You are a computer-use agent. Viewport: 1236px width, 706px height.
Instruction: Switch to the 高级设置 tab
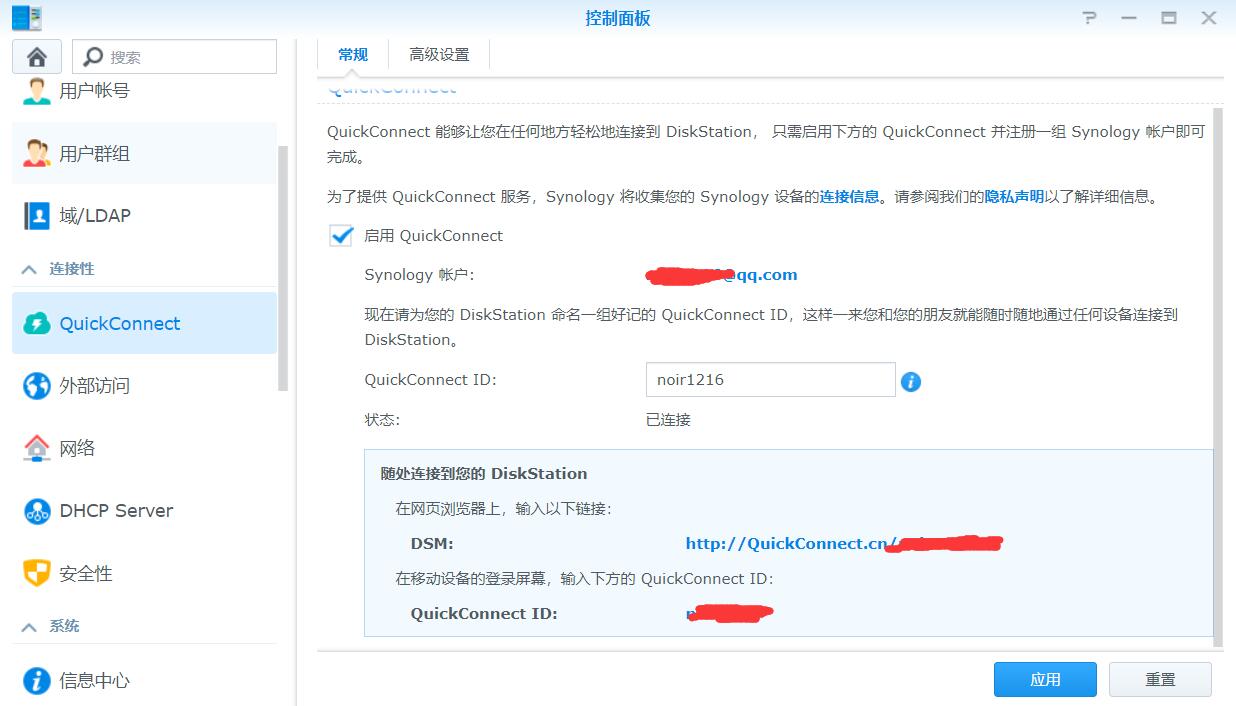(x=439, y=55)
